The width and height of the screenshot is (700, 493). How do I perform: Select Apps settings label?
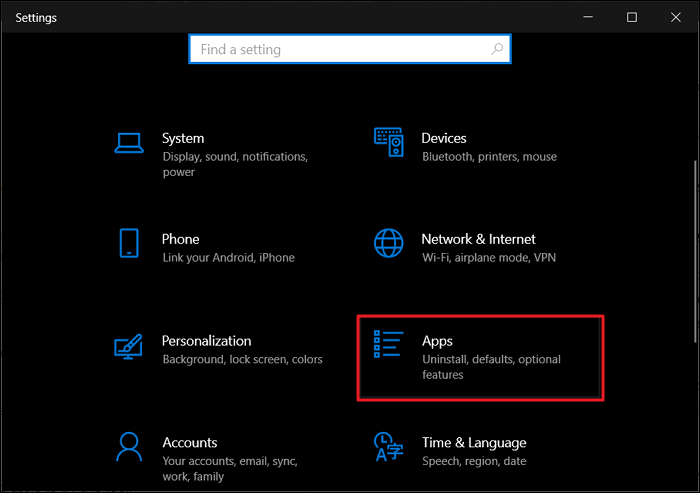click(438, 341)
